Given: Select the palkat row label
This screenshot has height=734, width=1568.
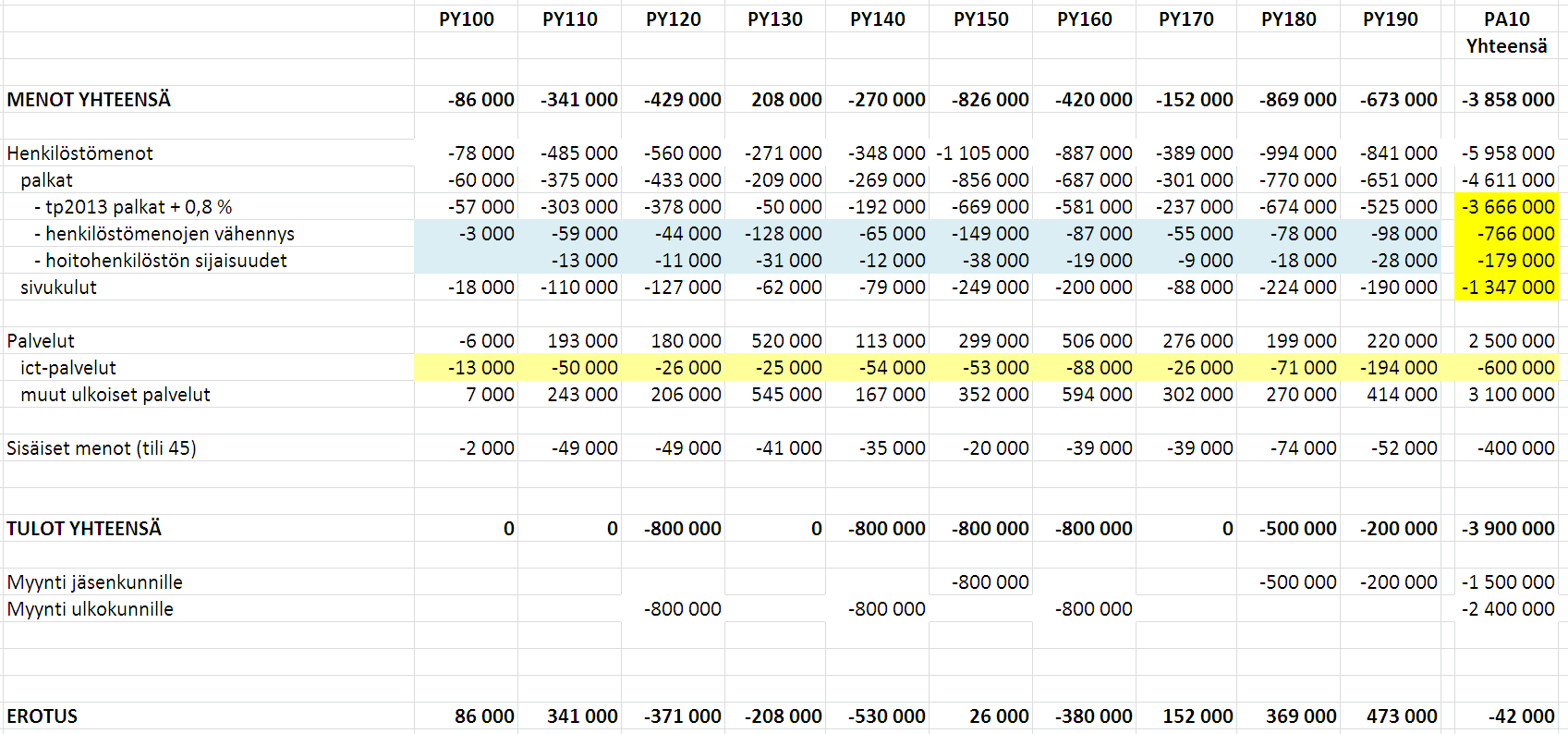Looking at the screenshot, I should (x=46, y=180).
